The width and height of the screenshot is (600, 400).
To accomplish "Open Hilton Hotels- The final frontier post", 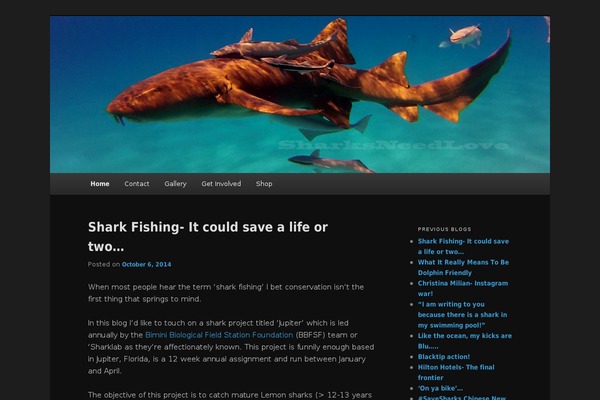I will (456, 372).
